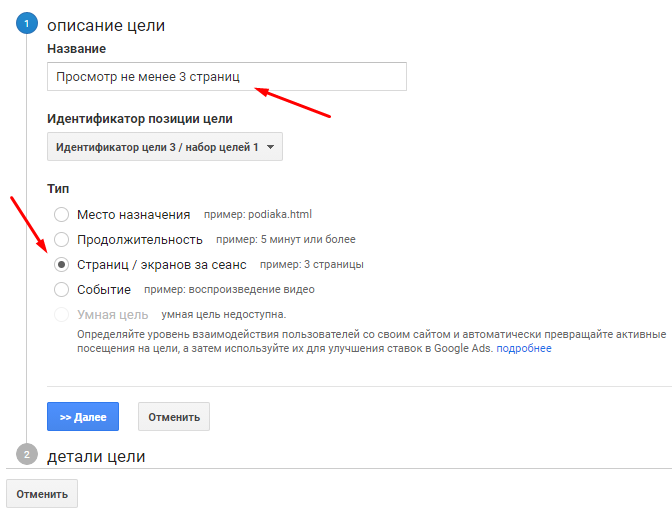Click the disabled 'Умная цель' radio button
Image resolution: width=672 pixels, height=513 pixels.
point(62,315)
